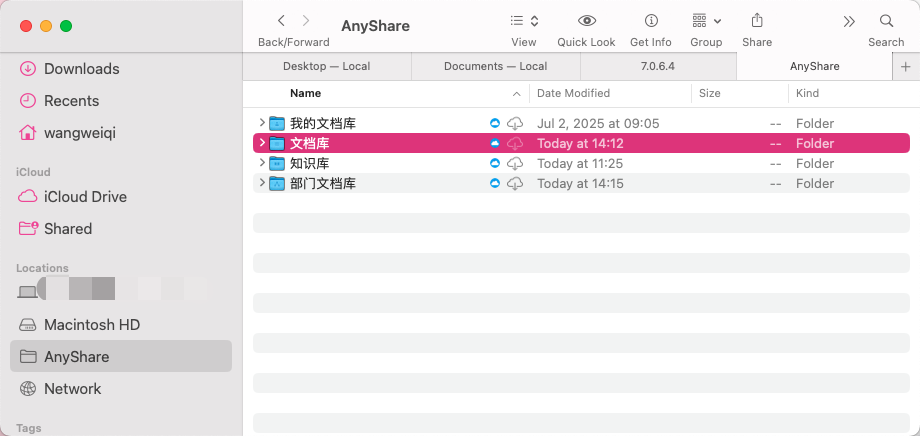
Task: Open iCloud Drive in the sidebar
Action: [85, 197]
